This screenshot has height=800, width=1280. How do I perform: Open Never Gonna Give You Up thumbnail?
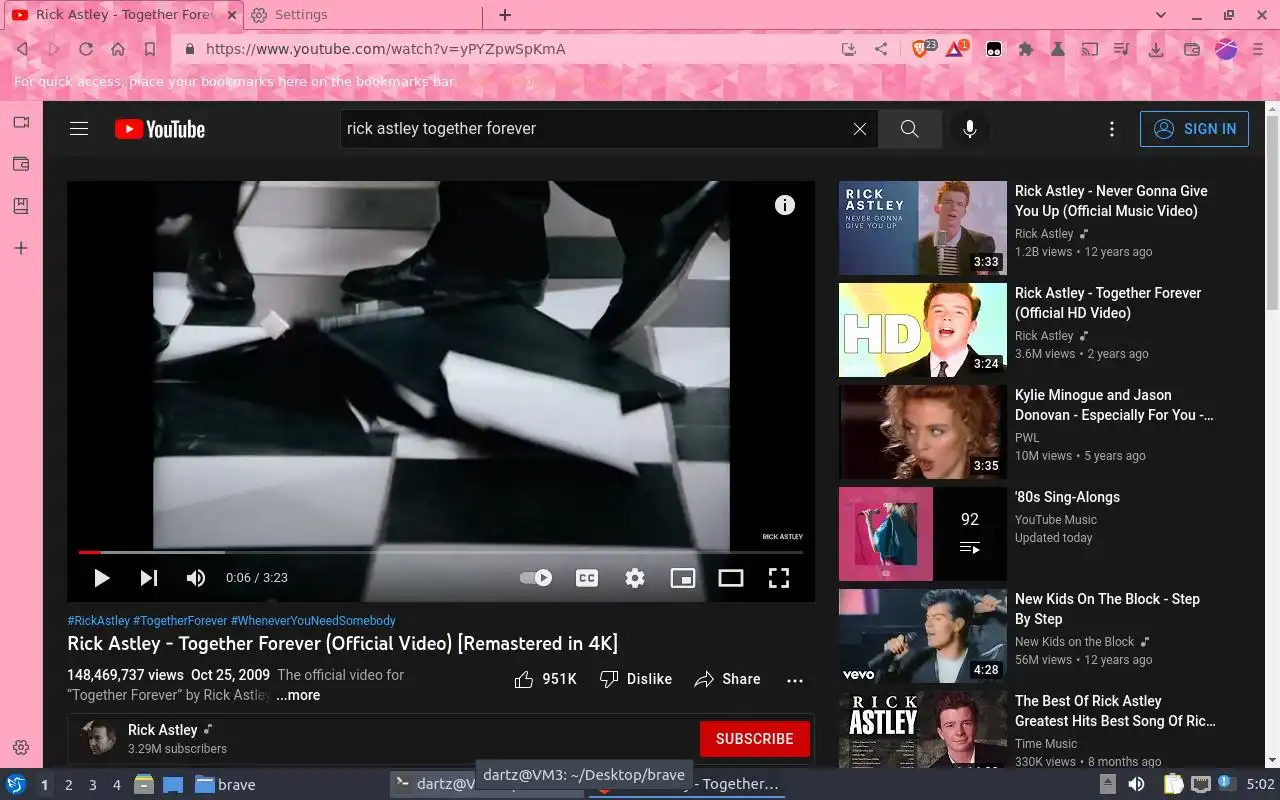(923, 228)
